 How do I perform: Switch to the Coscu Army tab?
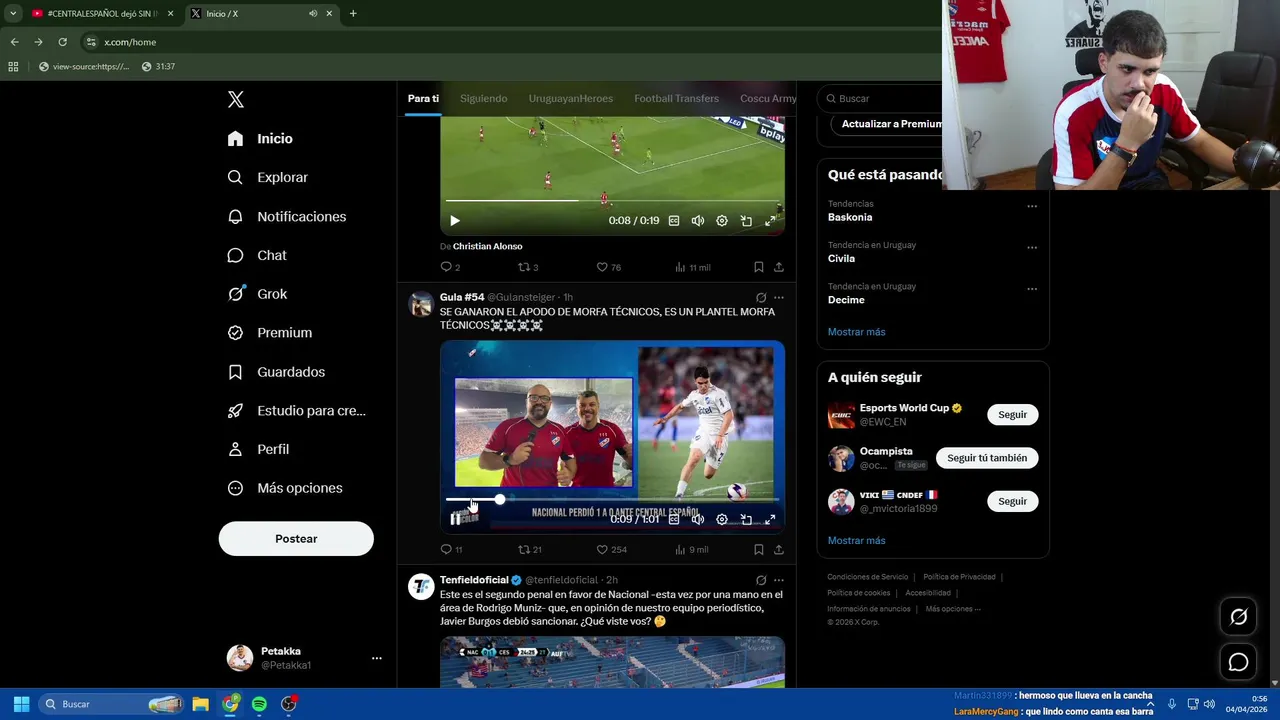768,98
